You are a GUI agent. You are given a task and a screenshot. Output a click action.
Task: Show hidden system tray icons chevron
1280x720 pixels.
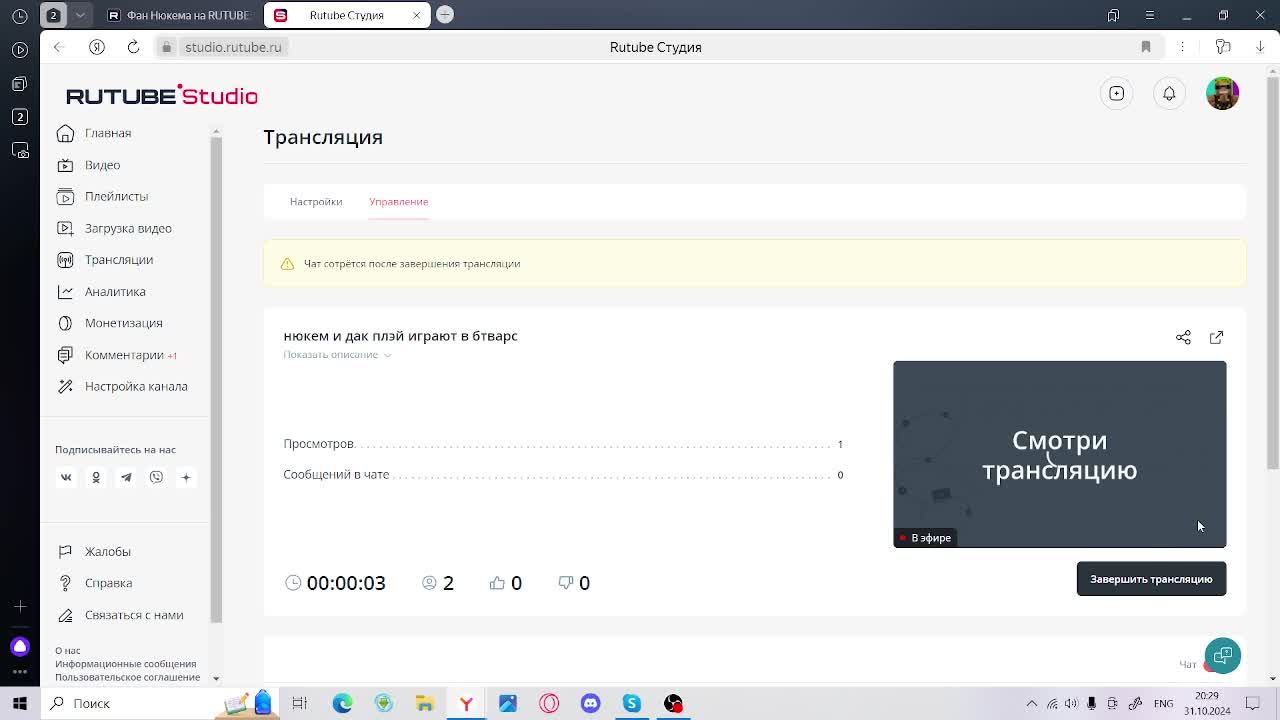(x=1031, y=704)
